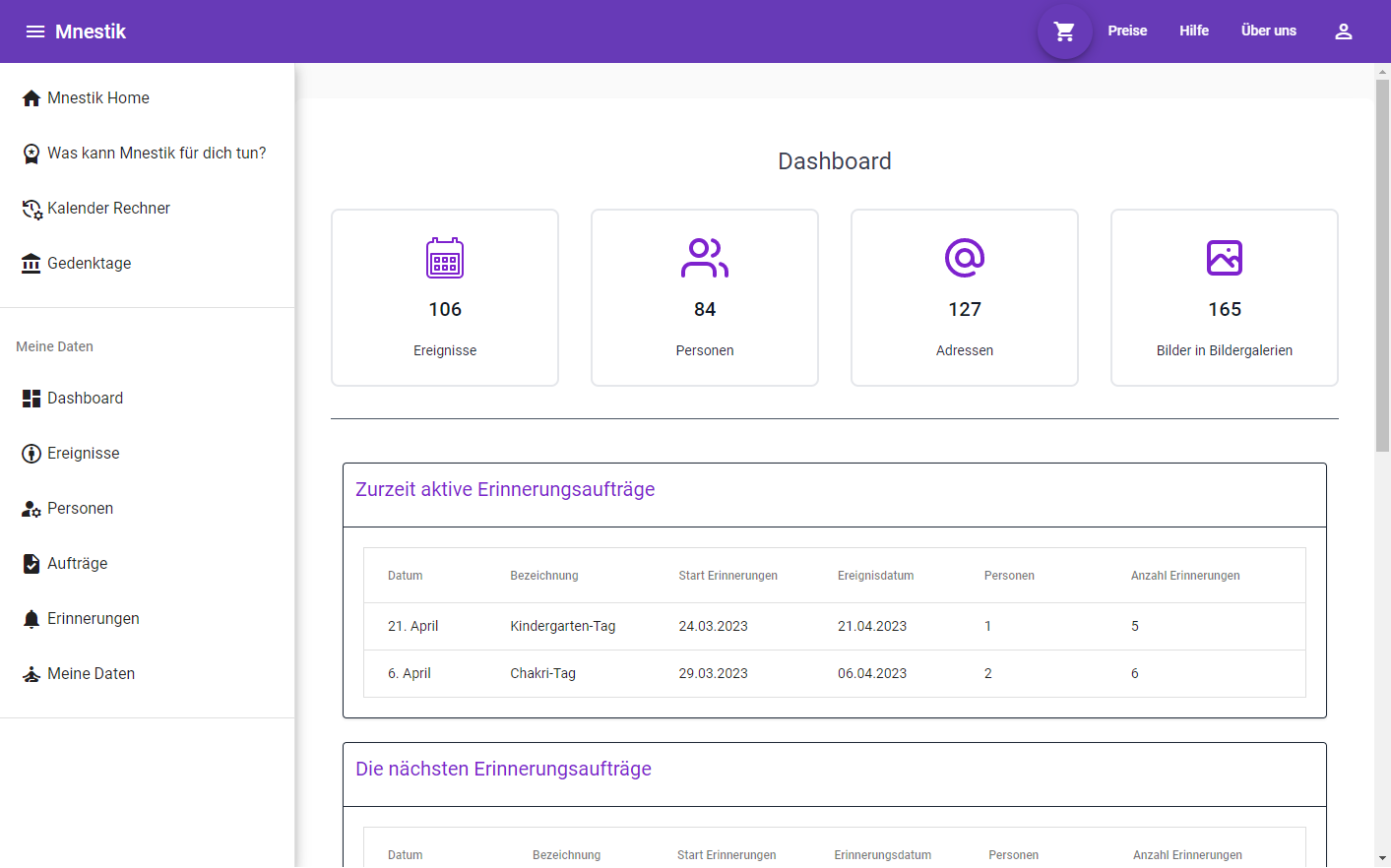This screenshot has height=868, width=1391.
Task: Open the user account icon
Action: (x=1343, y=31)
